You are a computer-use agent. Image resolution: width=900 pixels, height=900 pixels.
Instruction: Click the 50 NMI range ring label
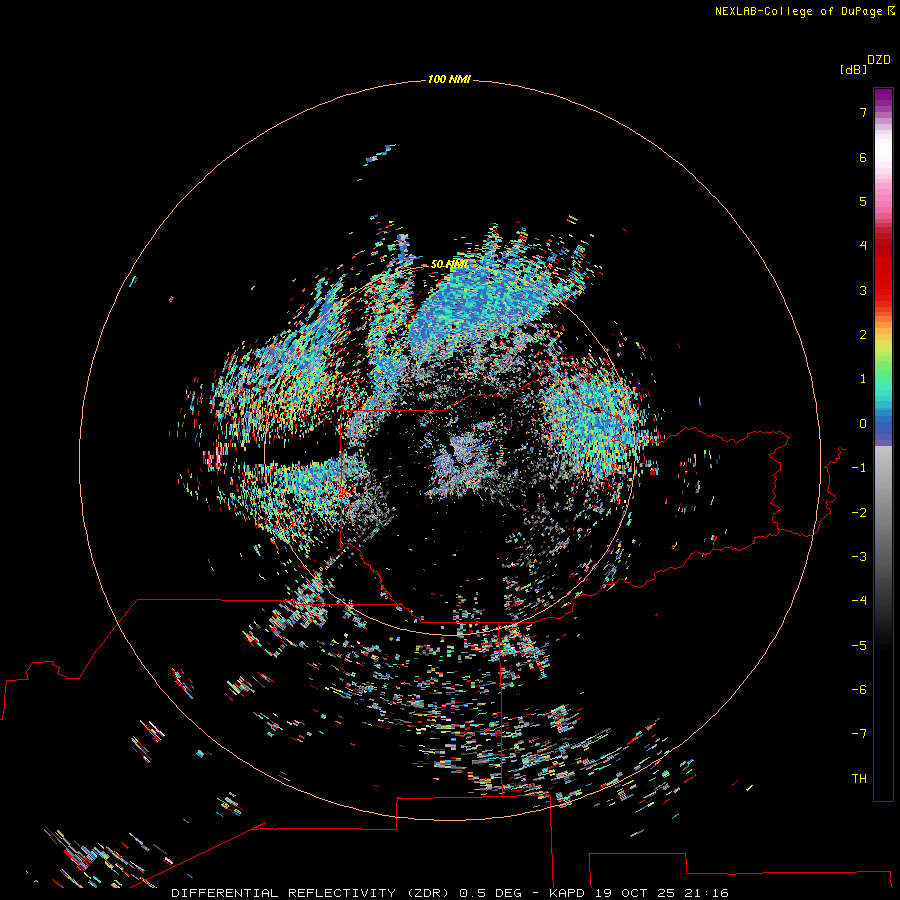449,264
